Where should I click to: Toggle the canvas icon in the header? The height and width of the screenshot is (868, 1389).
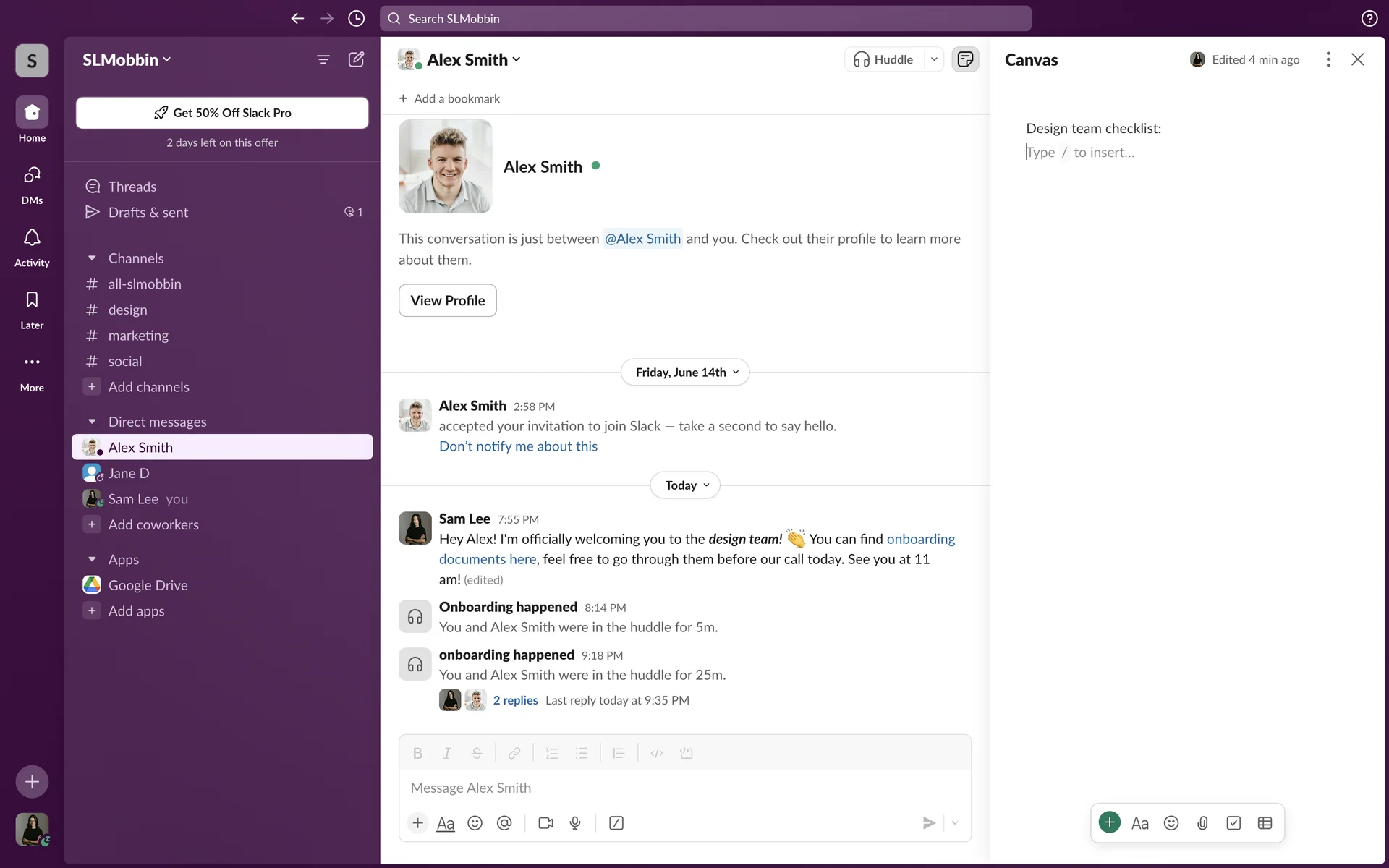(x=965, y=59)
